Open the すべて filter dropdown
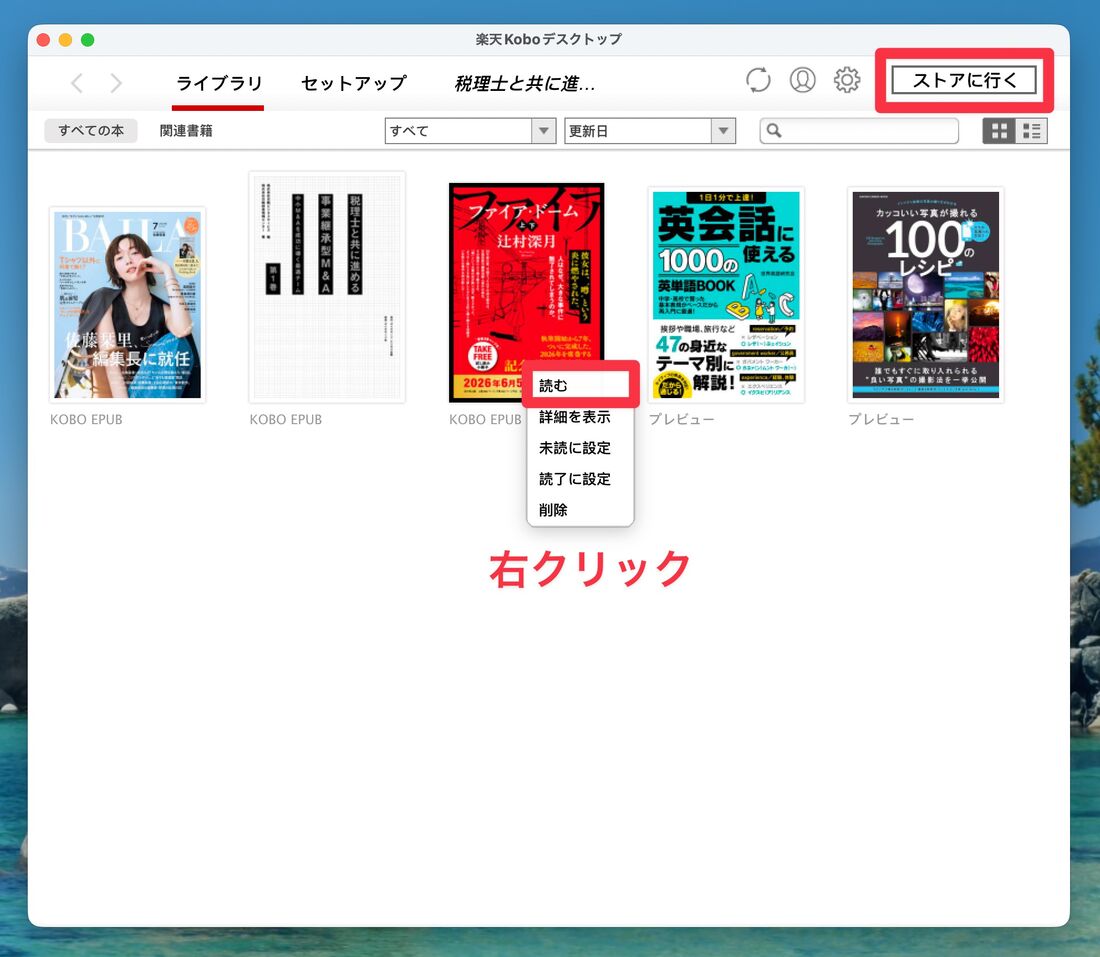 click(470, 131)
